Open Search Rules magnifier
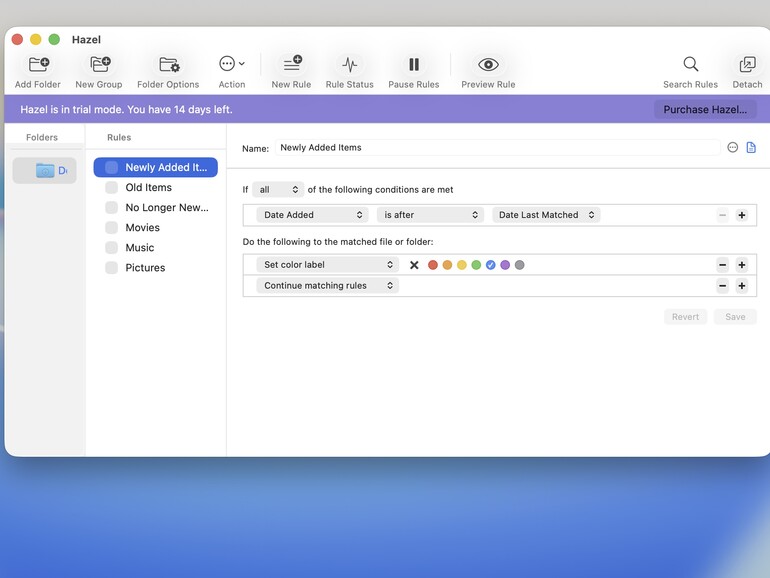 tap(690, 64)
